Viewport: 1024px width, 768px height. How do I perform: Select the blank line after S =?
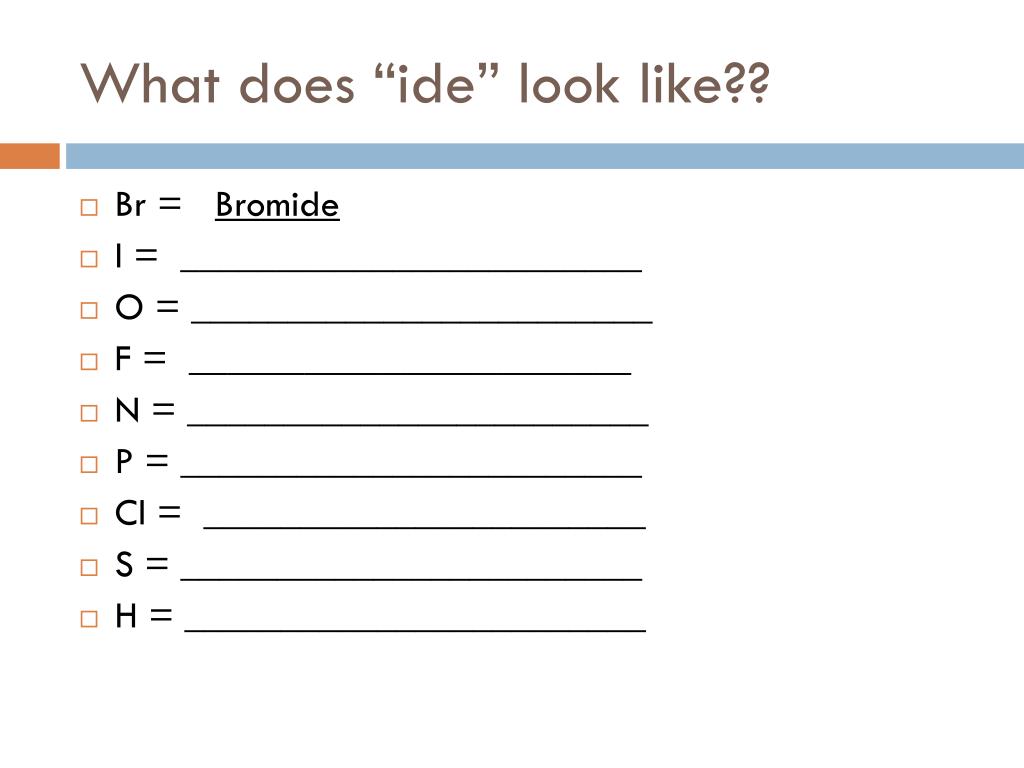[411, 578]
